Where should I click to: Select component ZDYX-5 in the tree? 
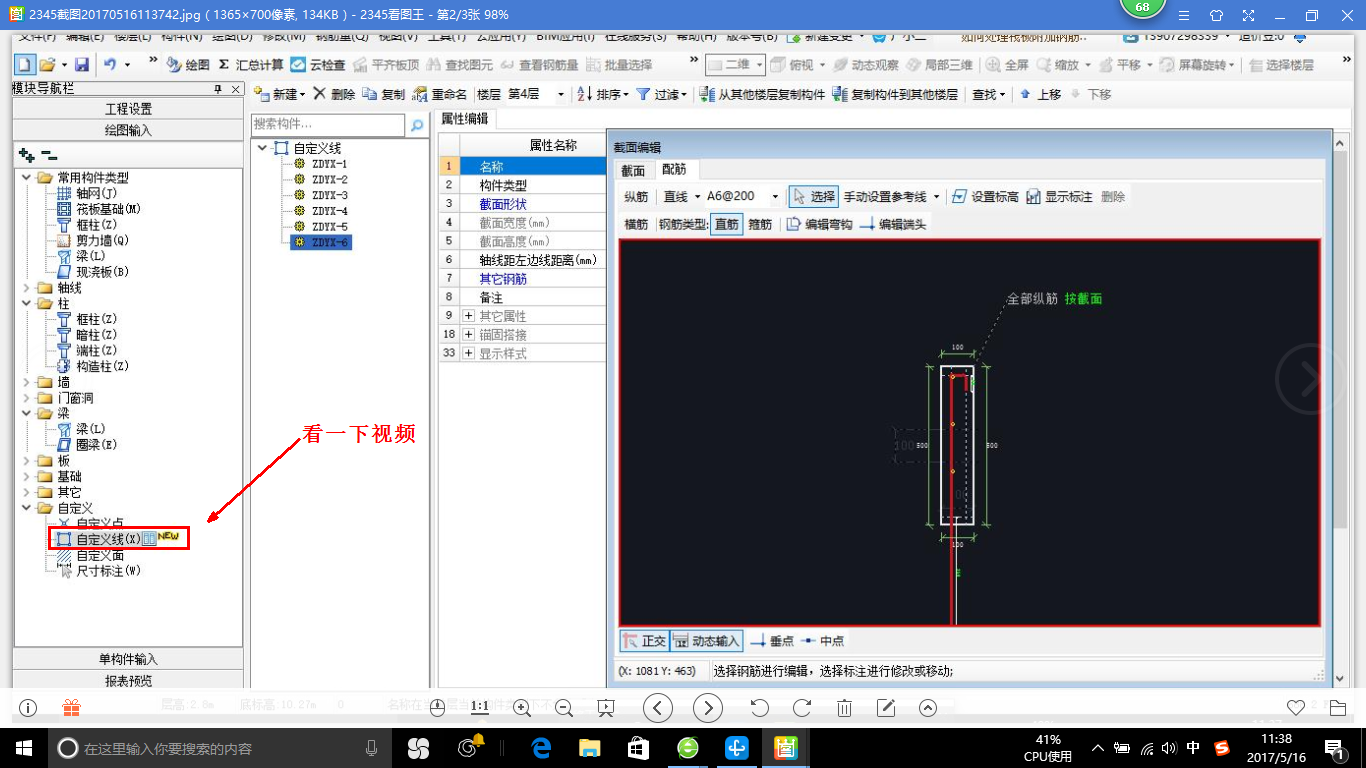pos(330,227)
